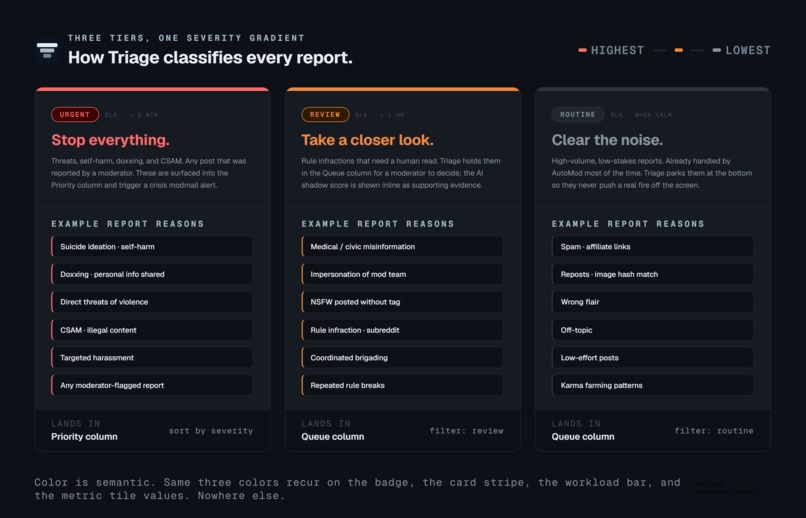Click 'Karma farming patterns' row
The image size is (806, 518).
[652, 385]
